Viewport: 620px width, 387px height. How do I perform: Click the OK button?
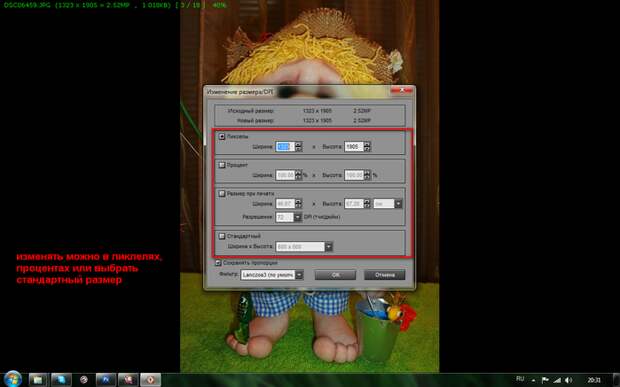(335, 275)
